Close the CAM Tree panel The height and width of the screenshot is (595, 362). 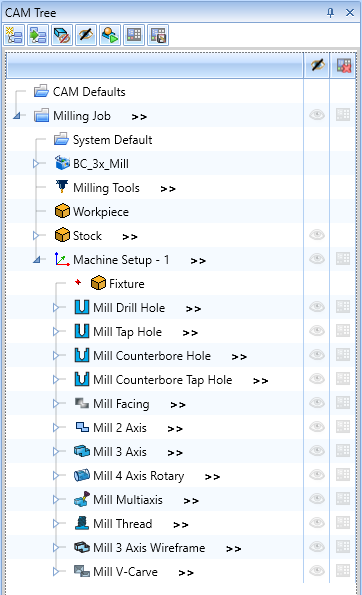(x=349, y=13)
